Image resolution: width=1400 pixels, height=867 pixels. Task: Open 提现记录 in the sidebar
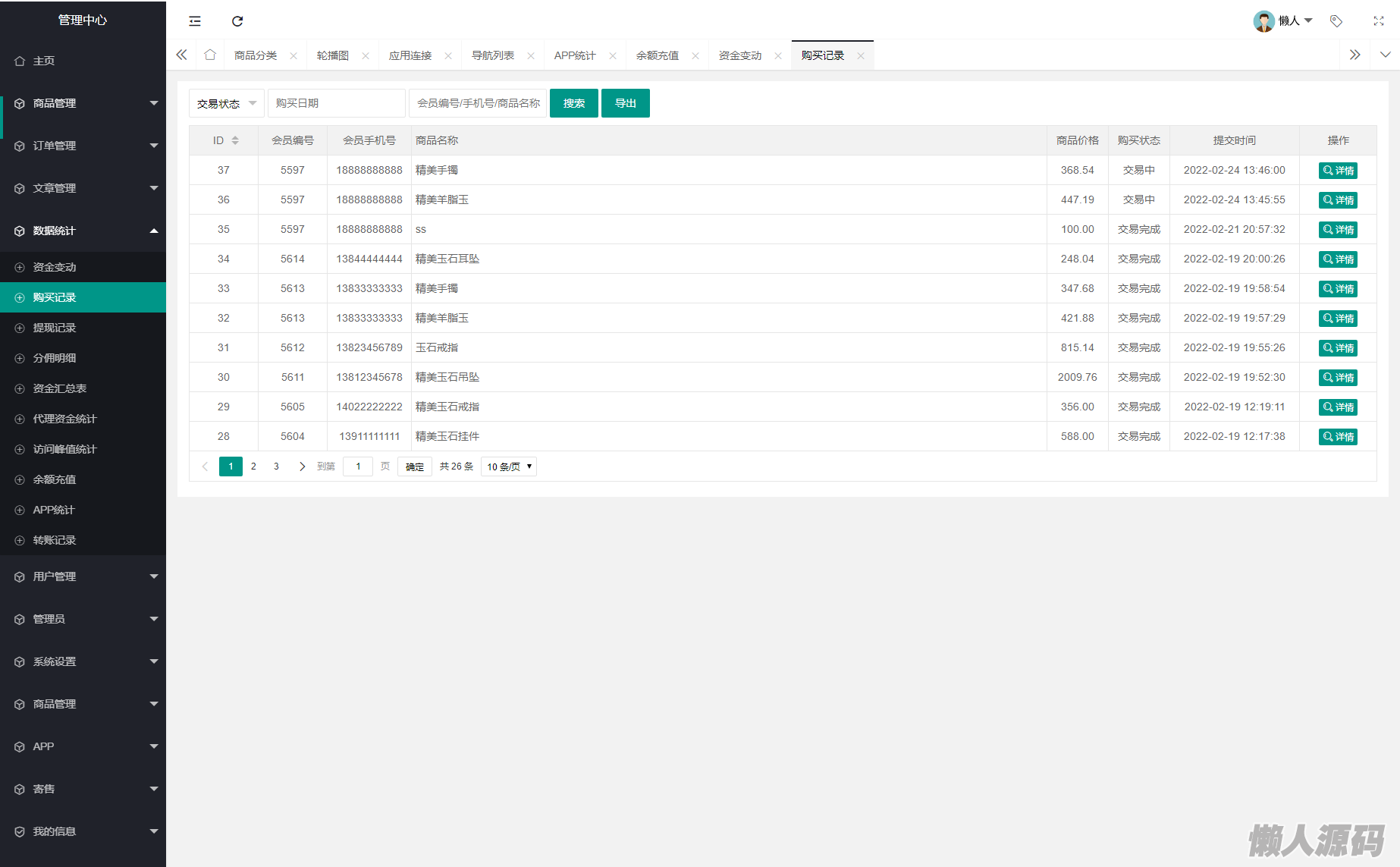pos(55,328)
